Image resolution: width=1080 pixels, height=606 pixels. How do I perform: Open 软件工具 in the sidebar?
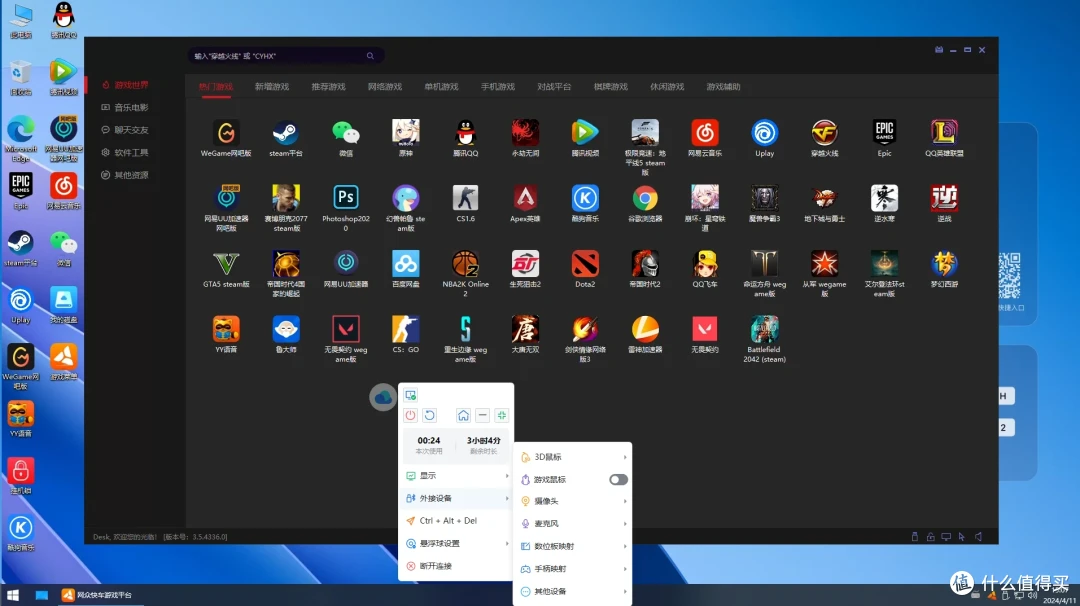pyautogui.click(x=125, y=152)
